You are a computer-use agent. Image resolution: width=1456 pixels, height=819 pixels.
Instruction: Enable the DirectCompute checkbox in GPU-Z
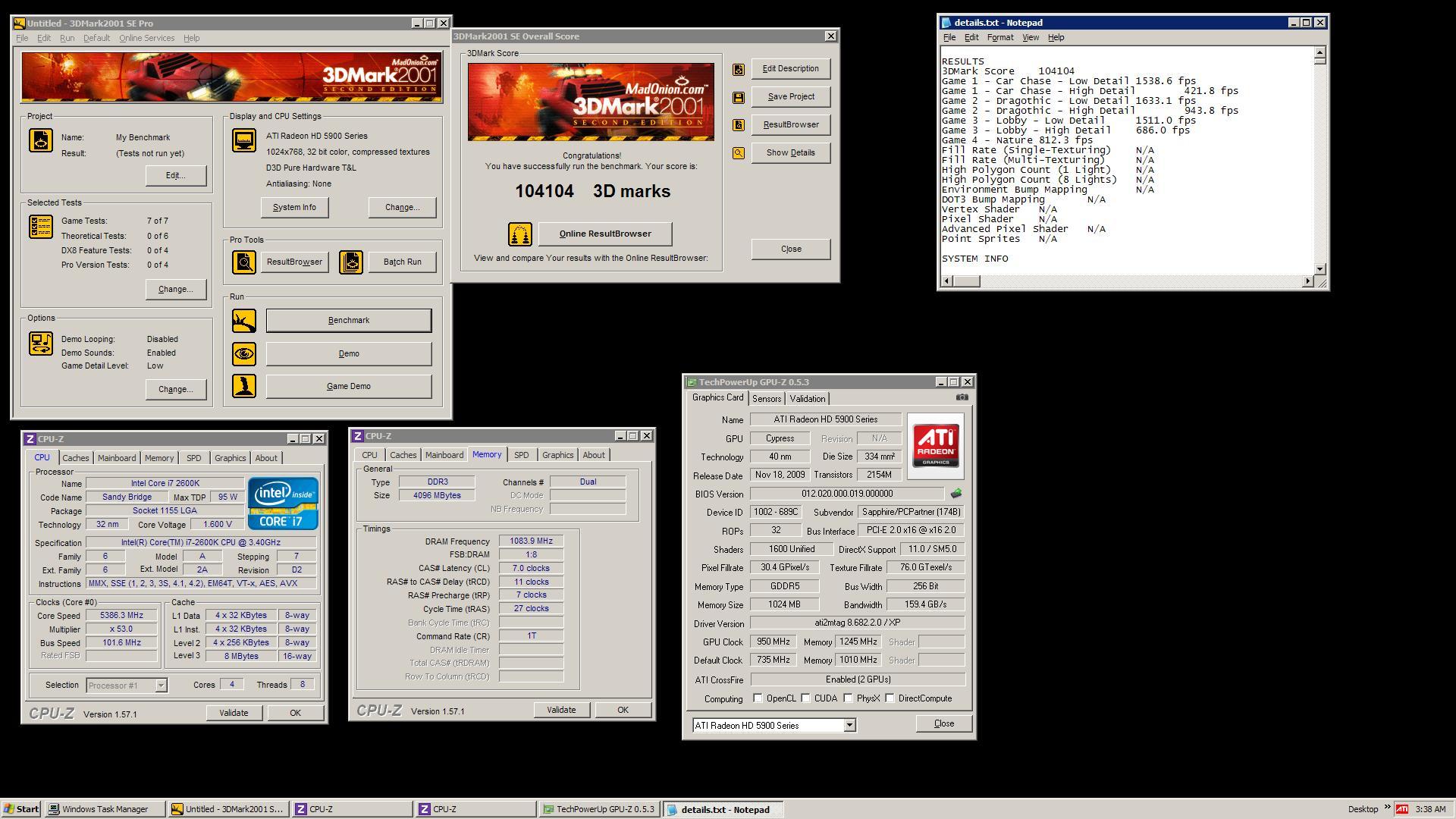[x=890, y=698]
